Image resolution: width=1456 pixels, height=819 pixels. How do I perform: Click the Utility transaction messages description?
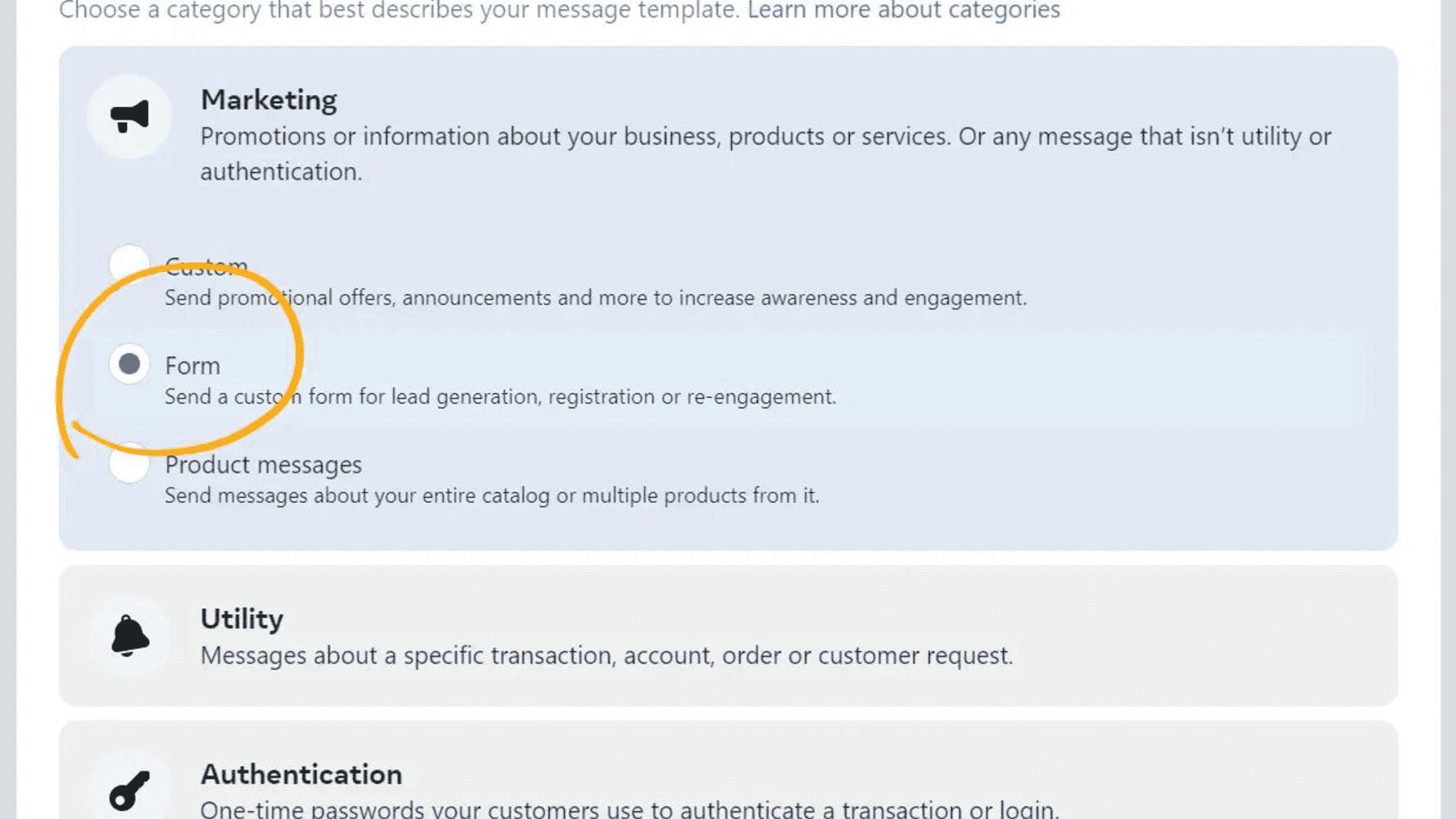607,655
